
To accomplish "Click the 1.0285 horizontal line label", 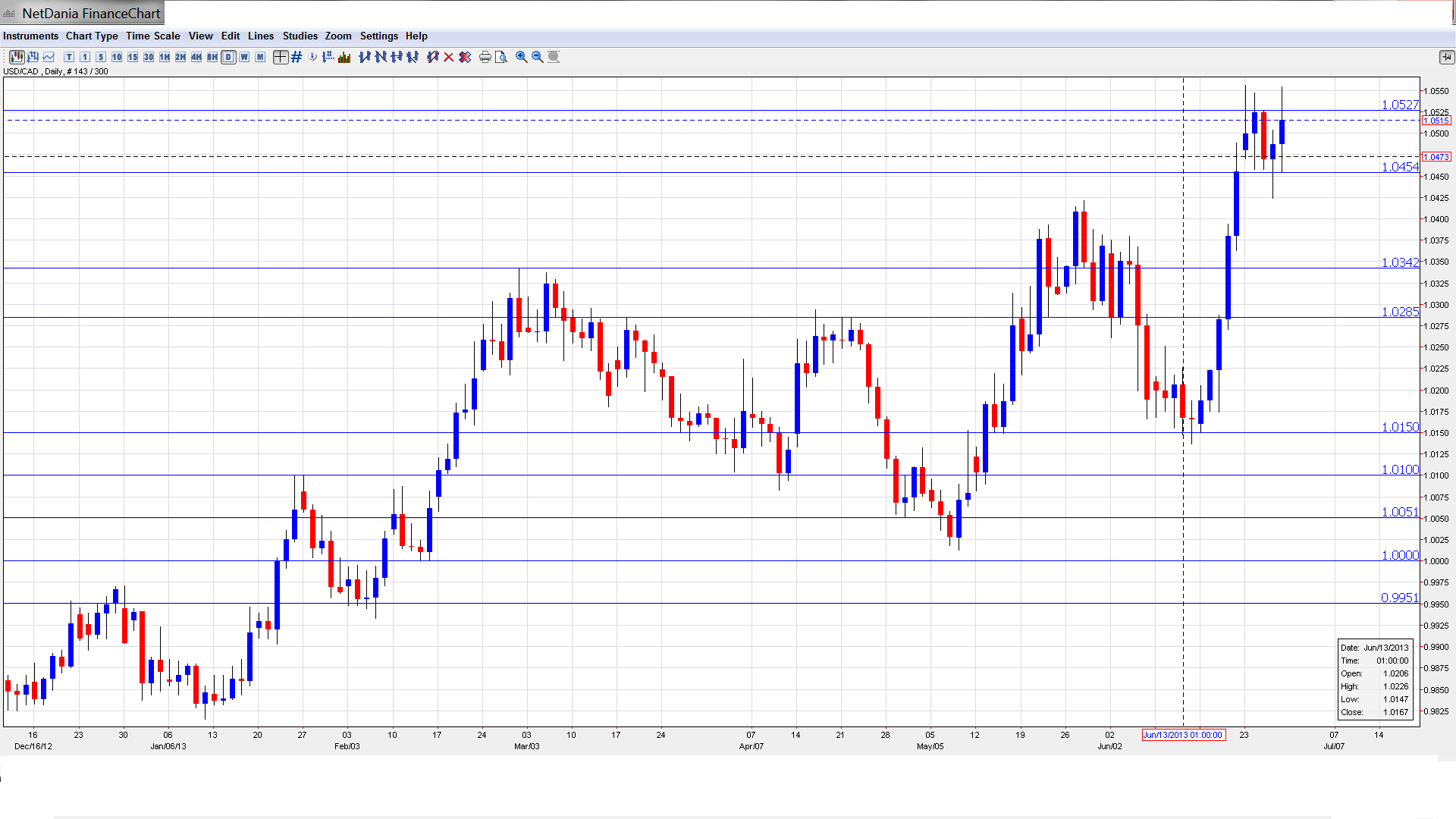I will click(1399, 312).
